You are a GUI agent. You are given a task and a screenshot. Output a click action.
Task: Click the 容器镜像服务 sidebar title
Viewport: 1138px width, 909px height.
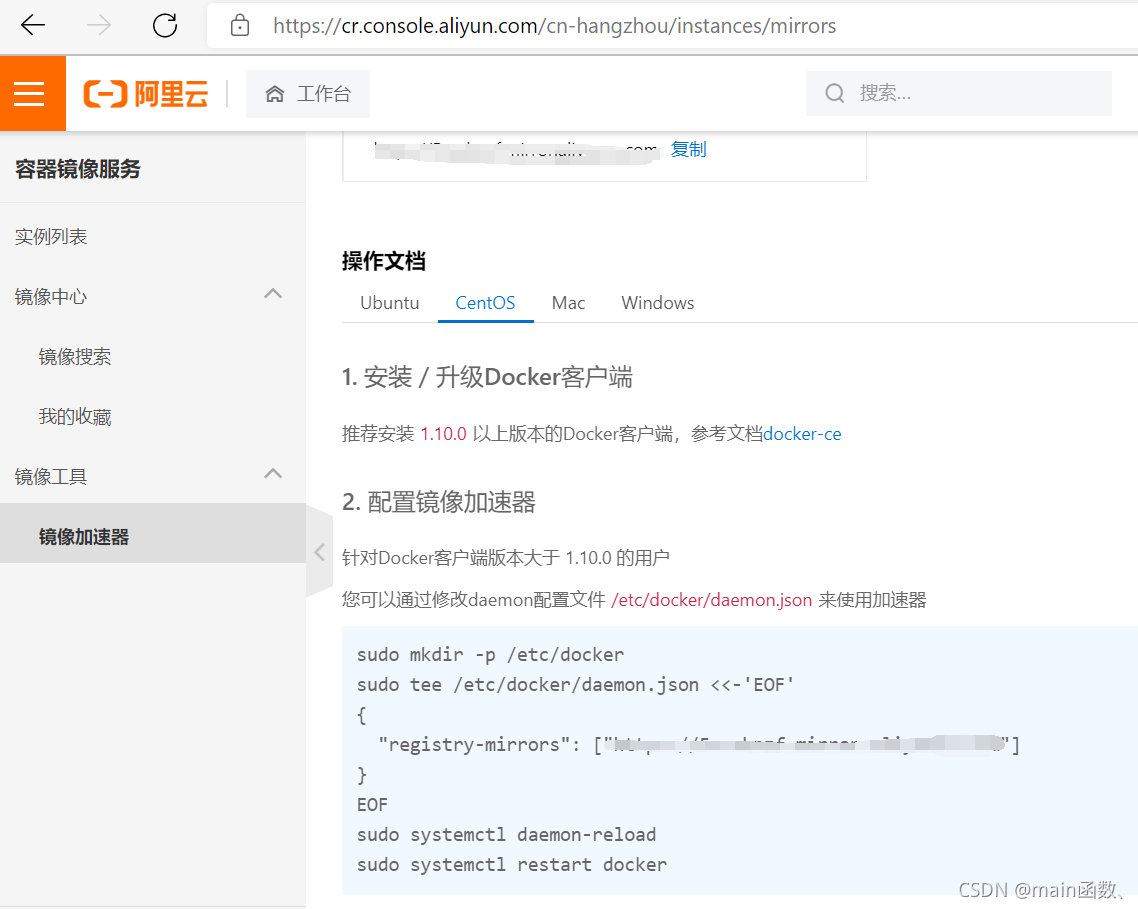pos(78,169)
